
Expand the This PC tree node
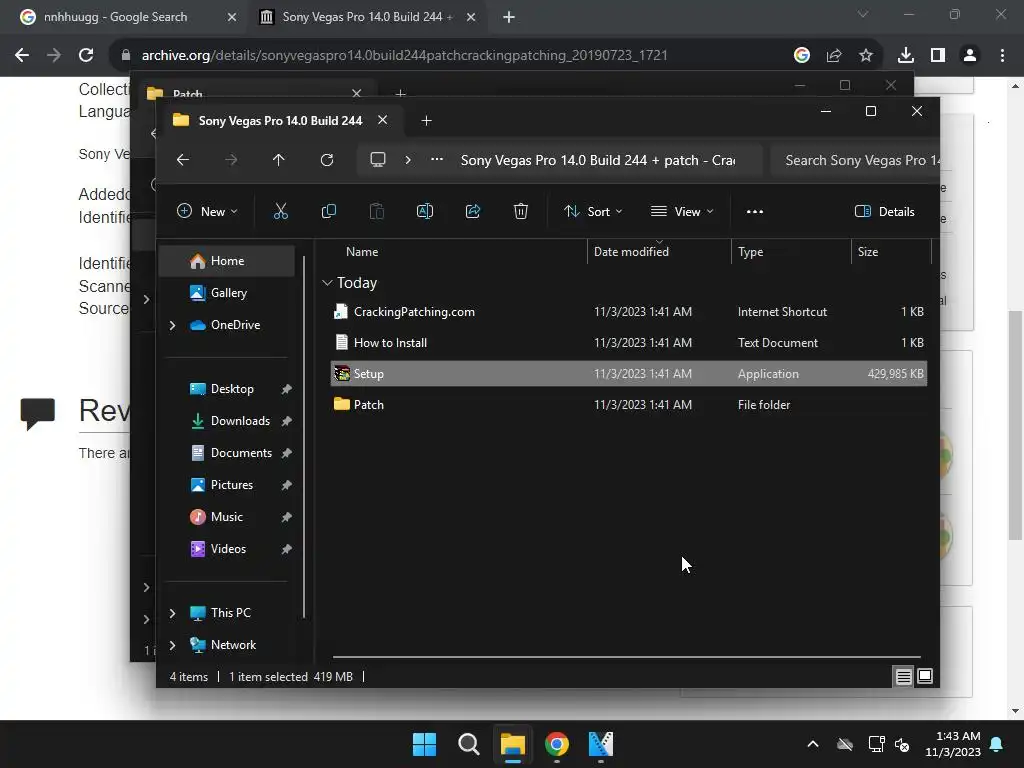pyautogui.click(x=172, y=613)
